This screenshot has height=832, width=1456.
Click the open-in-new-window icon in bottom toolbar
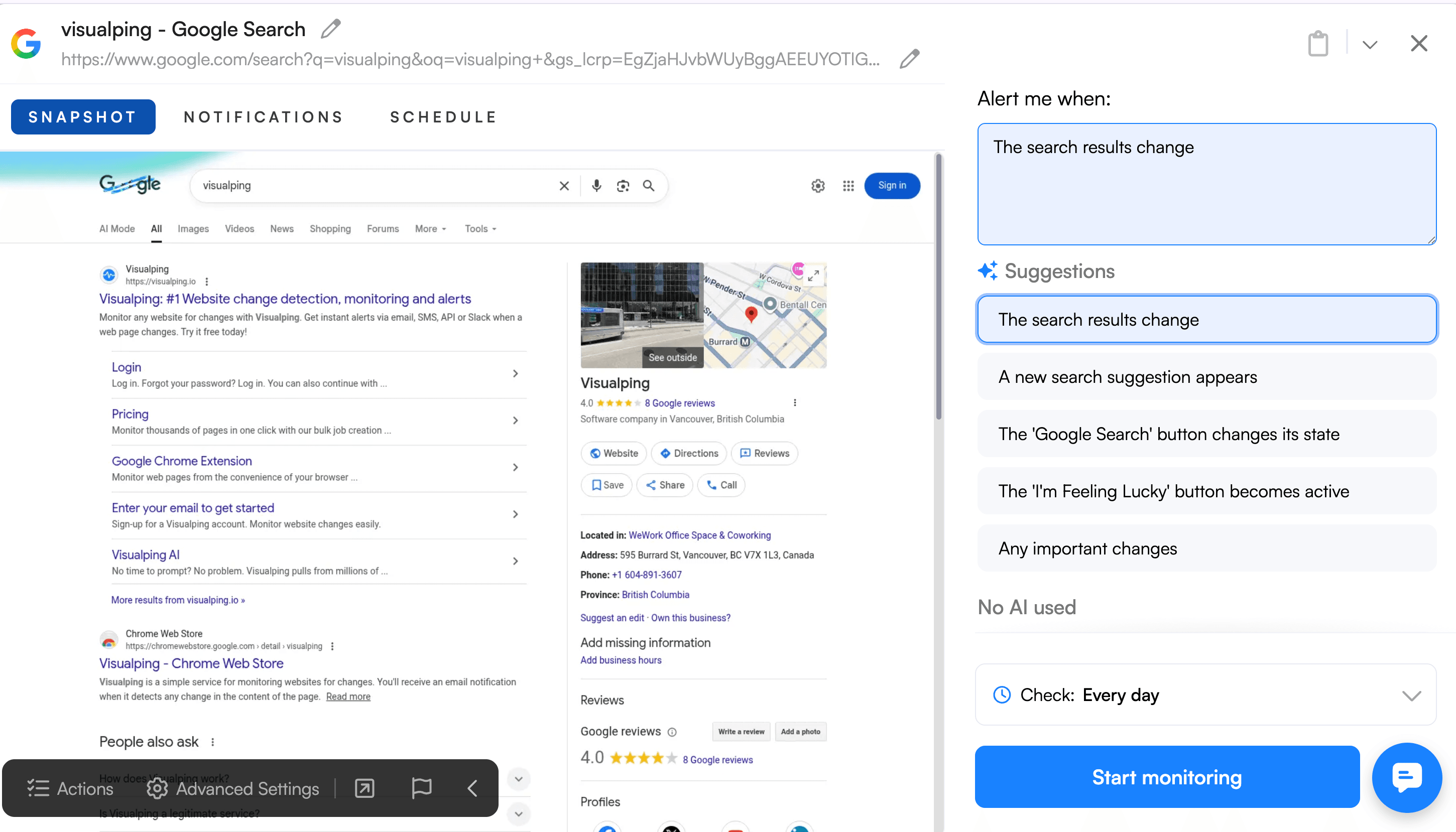(364, 788)
